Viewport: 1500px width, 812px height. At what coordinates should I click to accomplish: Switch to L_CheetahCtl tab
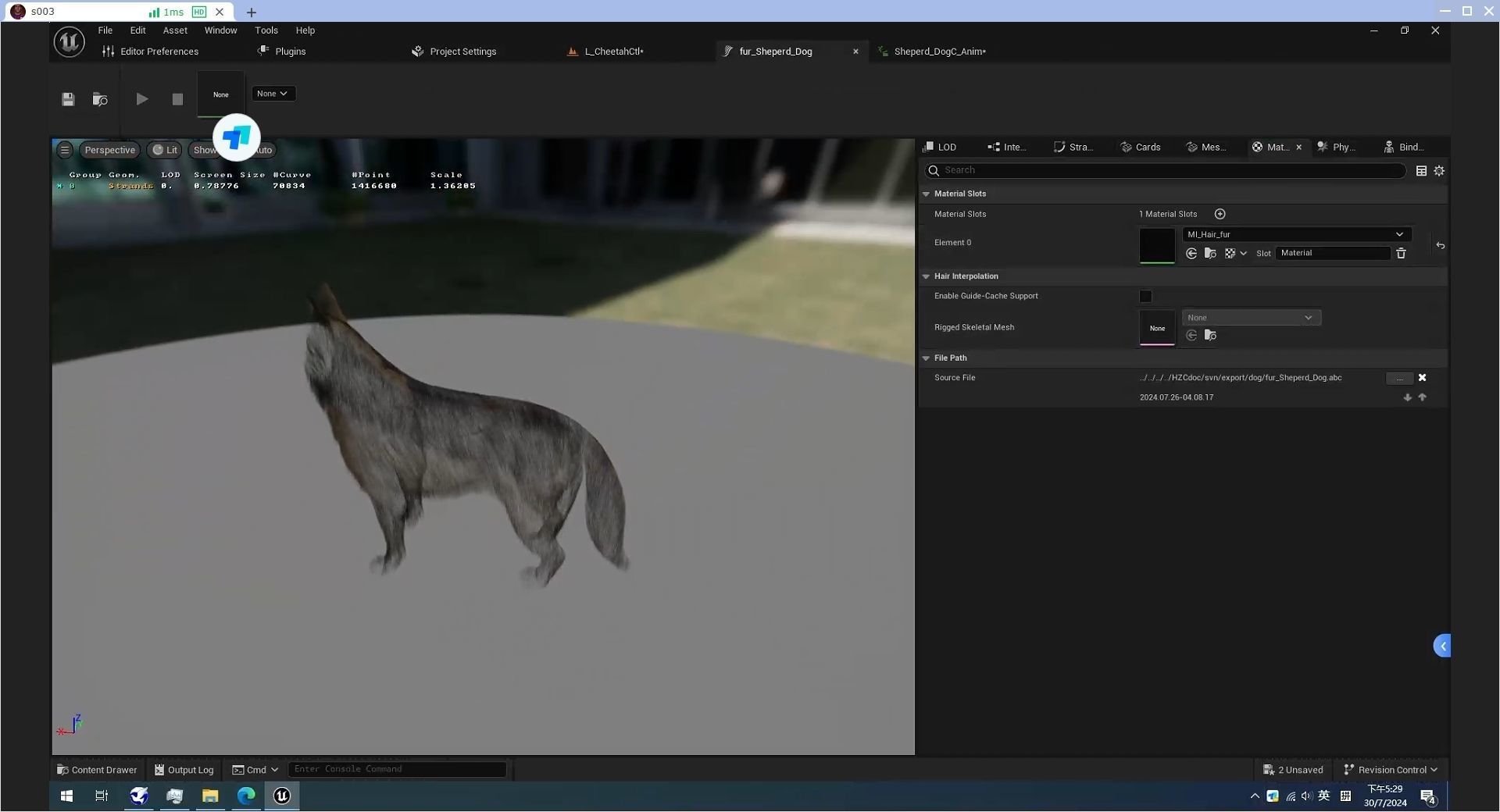[x=605, y=52]
